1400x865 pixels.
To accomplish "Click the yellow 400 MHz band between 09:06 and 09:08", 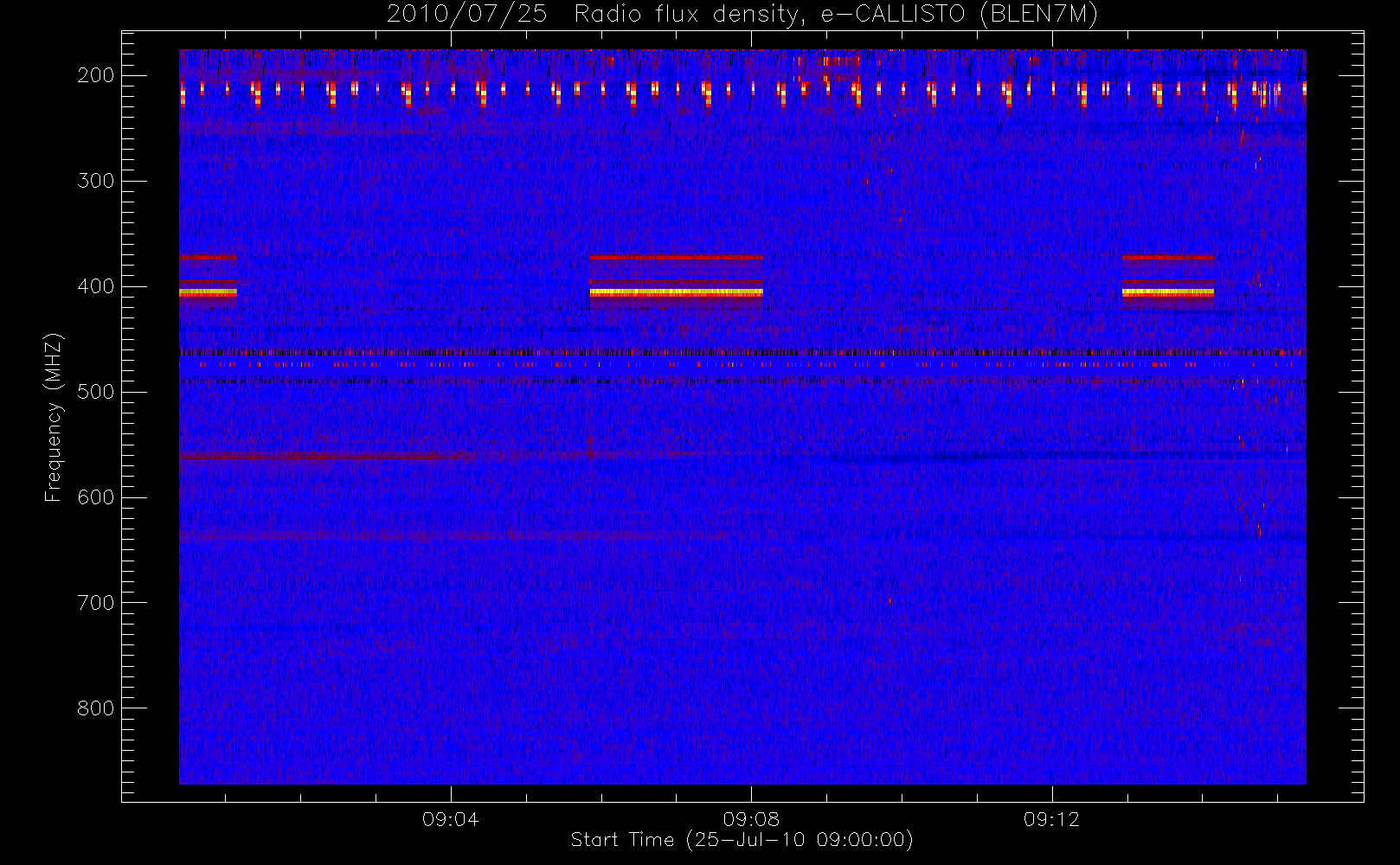I will 676,293.
